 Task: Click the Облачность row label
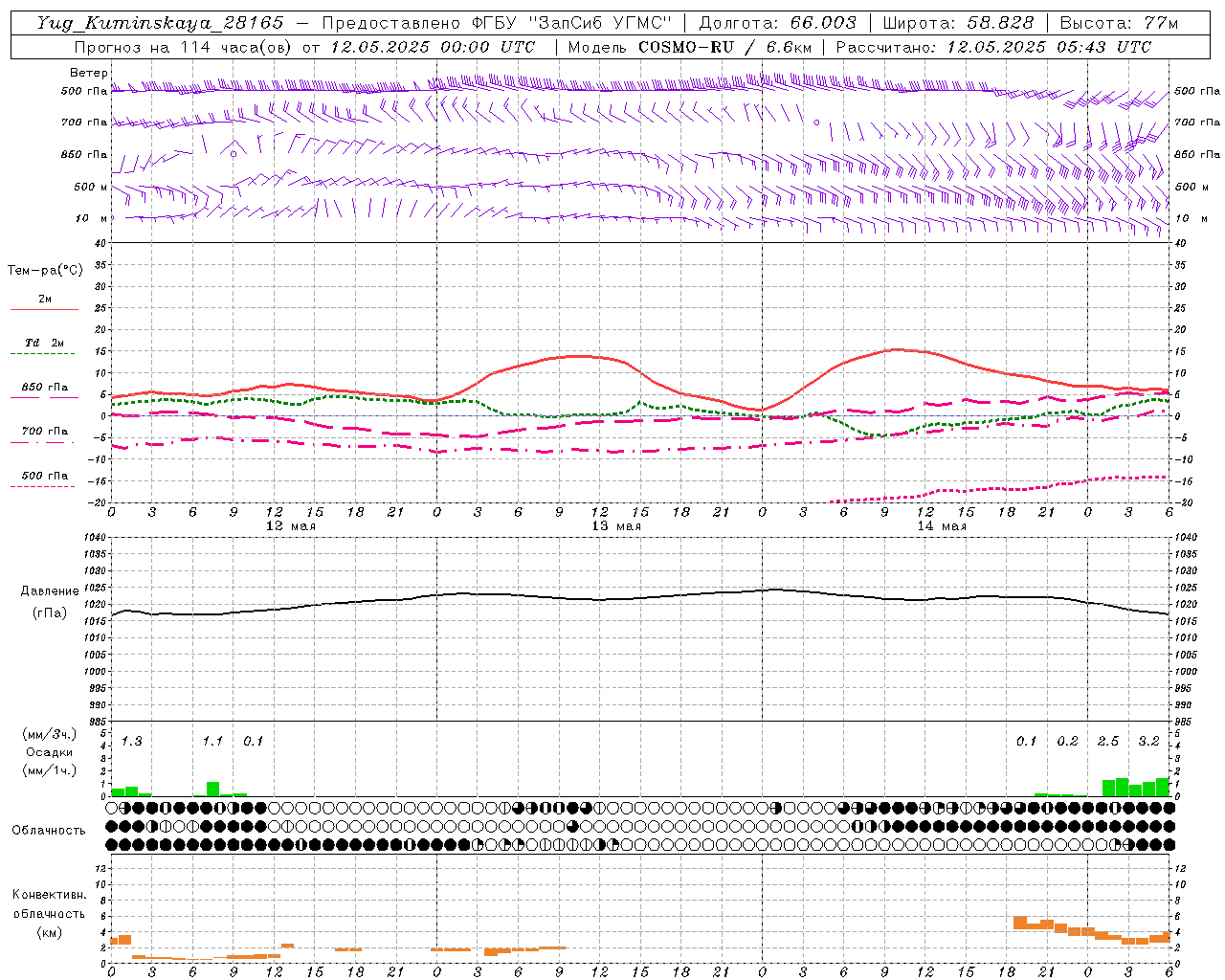click(48, 831)
